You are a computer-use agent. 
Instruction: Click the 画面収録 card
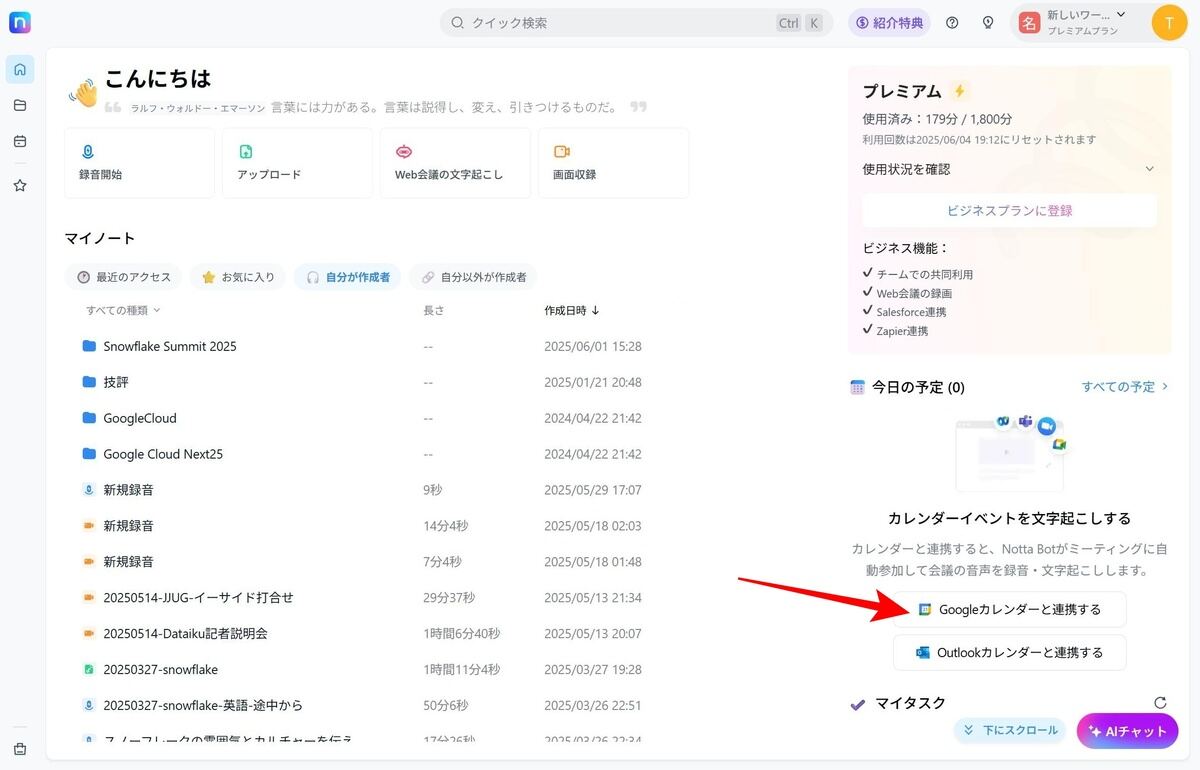tap(613, 163)
